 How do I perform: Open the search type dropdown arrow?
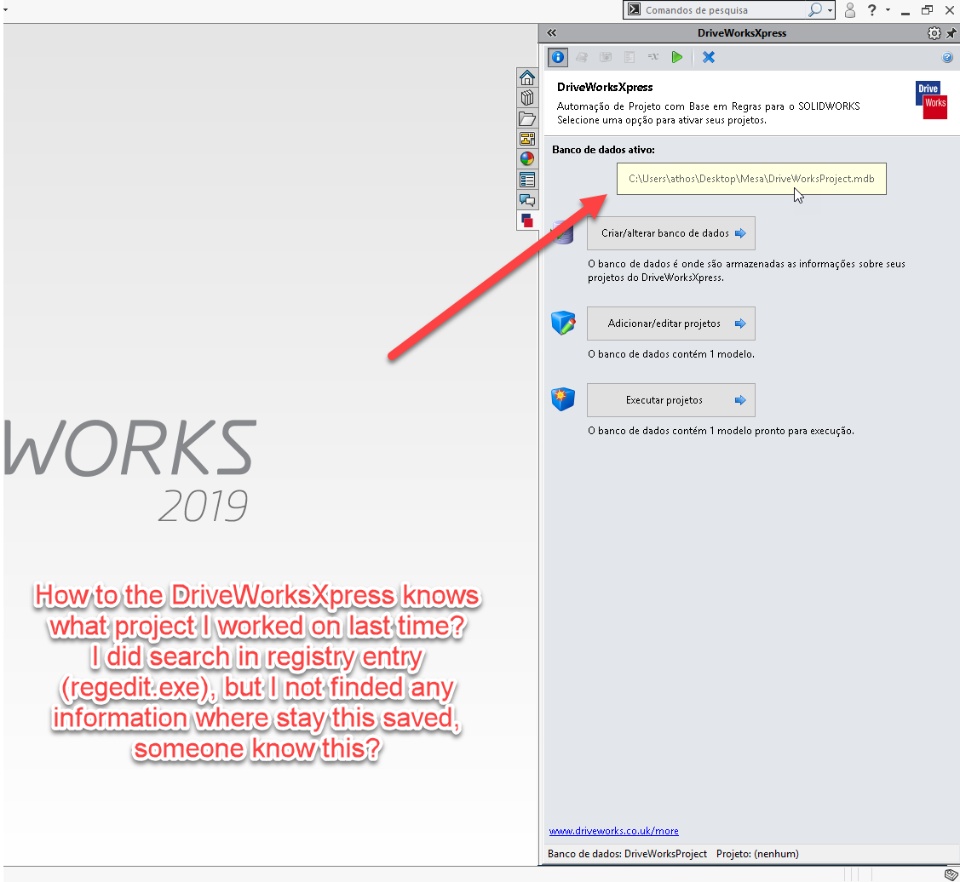(830, 10)
